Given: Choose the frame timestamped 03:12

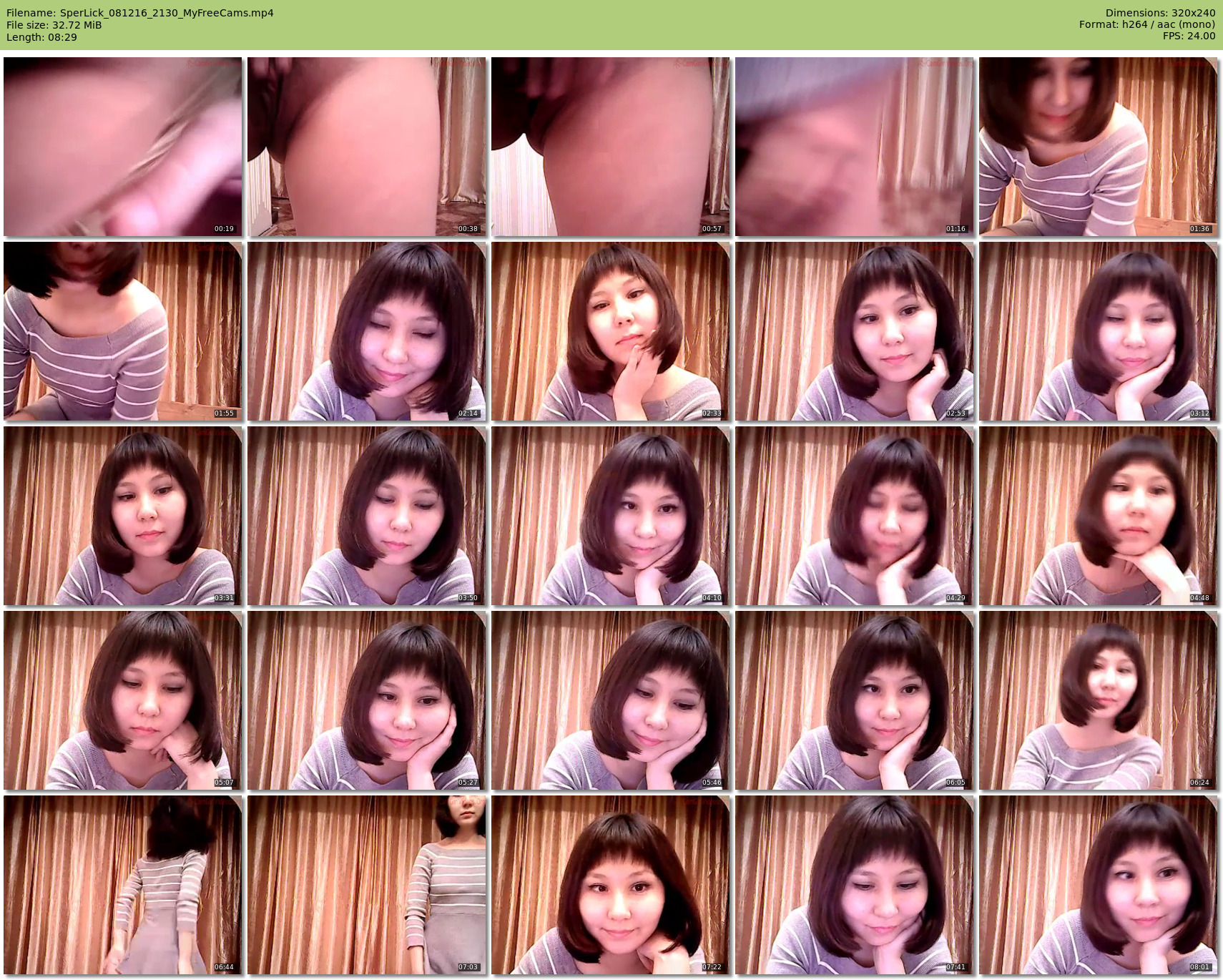Looking at the screenshot, I should 1098,331.
